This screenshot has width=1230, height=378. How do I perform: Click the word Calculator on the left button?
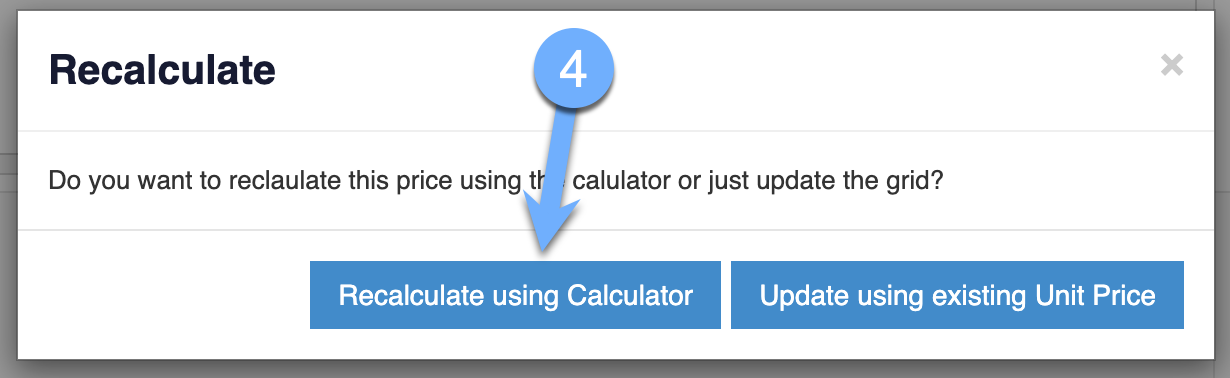630,296
